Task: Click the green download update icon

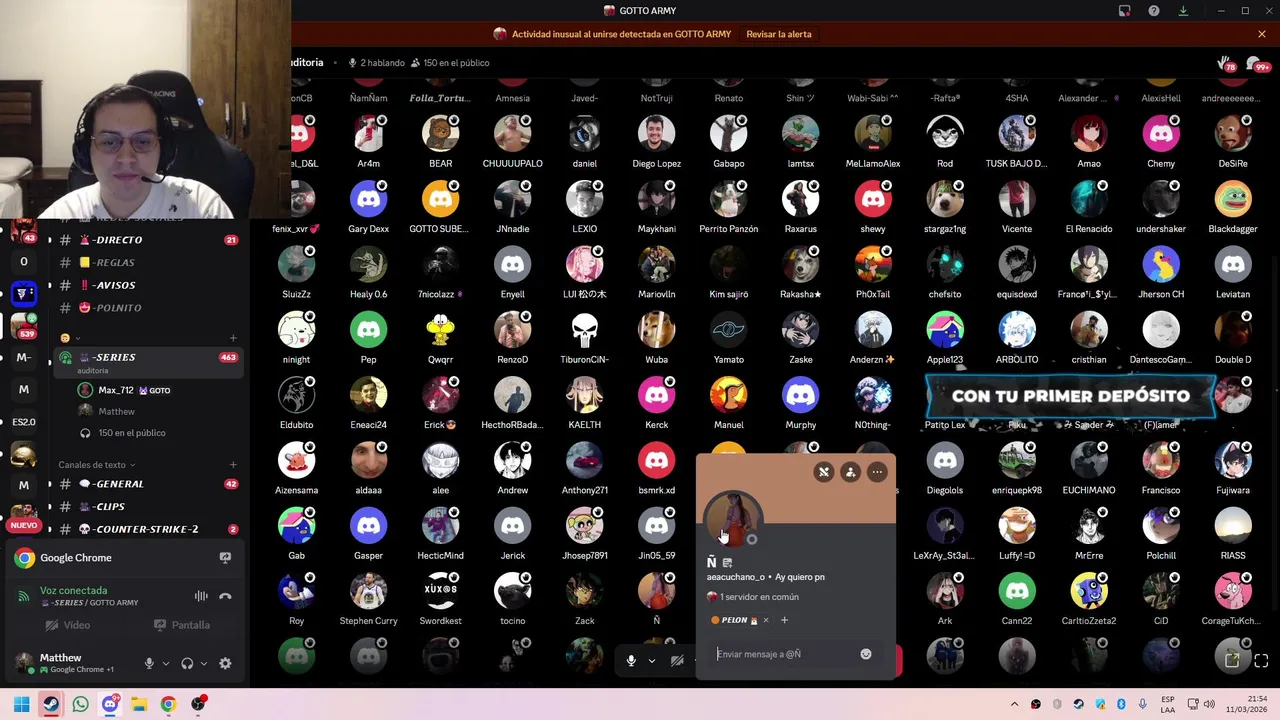Action: point(1183,11)
